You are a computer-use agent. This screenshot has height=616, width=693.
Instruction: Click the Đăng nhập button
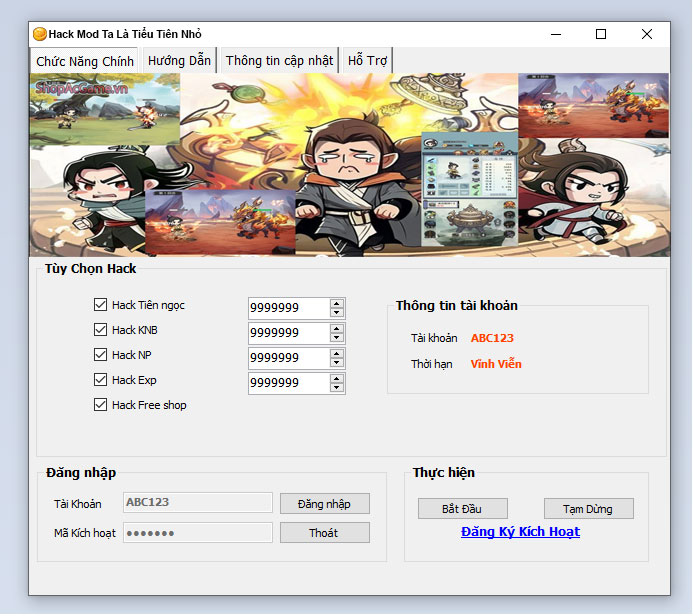click(x=325, y=504)
